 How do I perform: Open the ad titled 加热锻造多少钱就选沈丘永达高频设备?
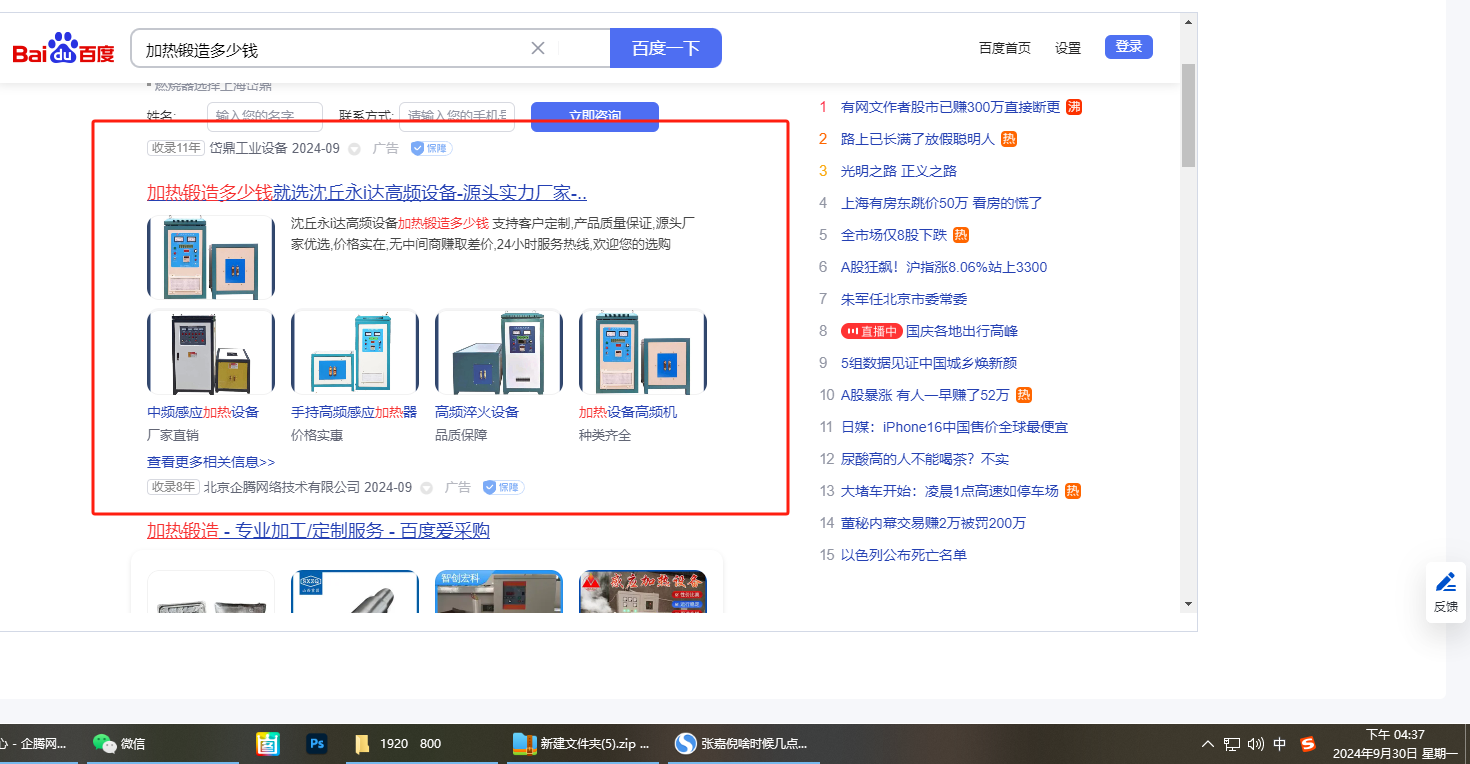[x=367, y=192]
